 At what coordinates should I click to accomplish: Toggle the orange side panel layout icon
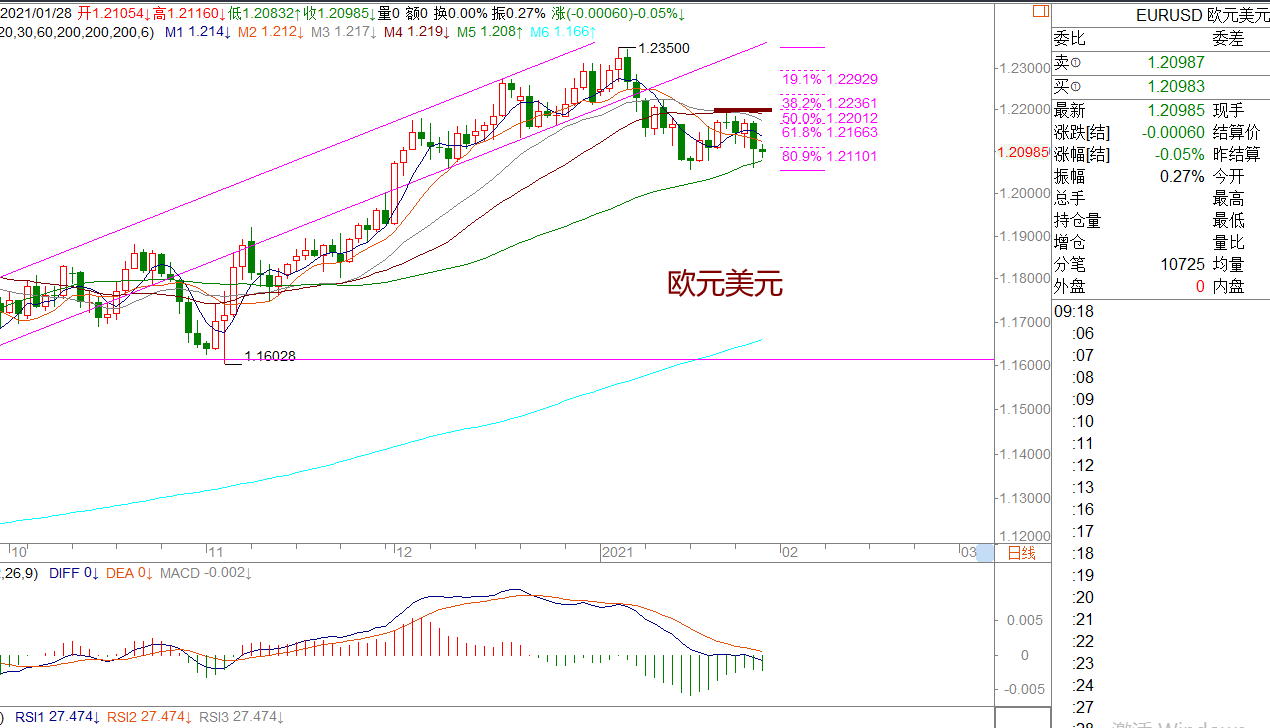click(1039, 11)
